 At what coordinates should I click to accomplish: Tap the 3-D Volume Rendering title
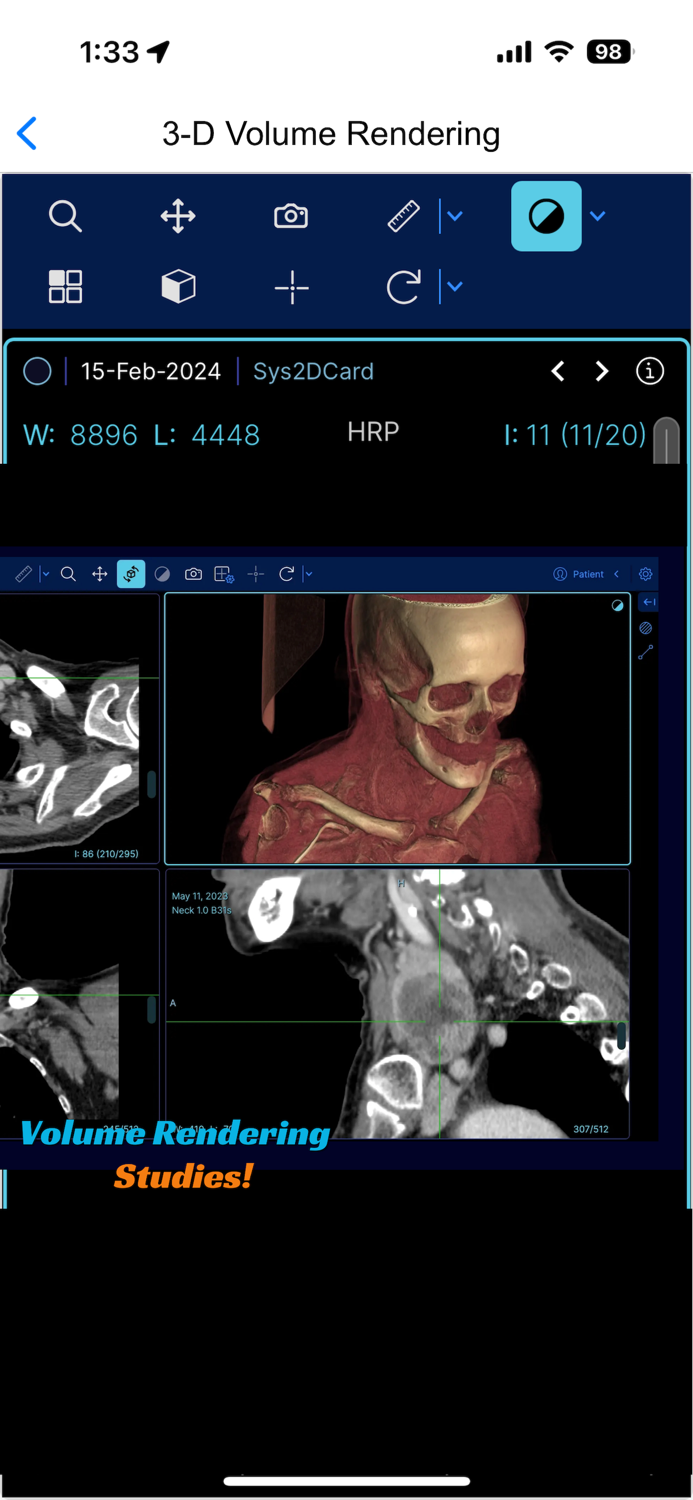(331, 134)
